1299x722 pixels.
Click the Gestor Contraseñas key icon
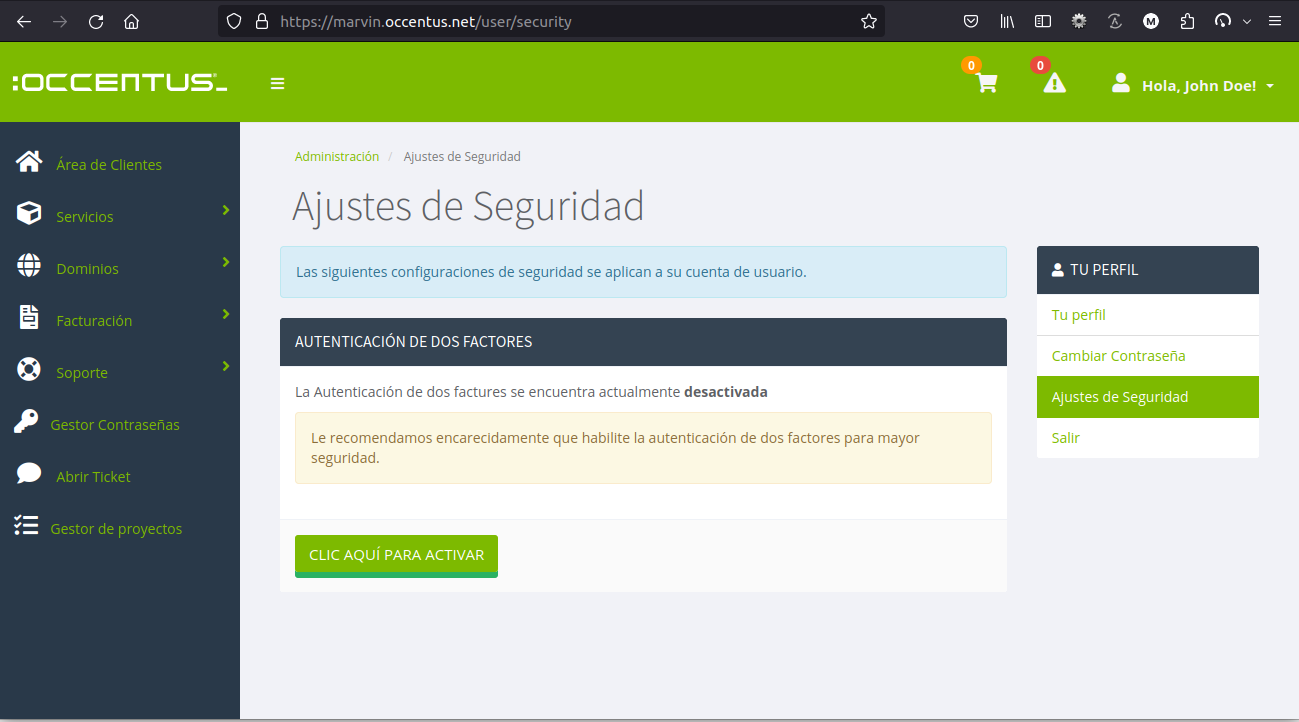pos(27,423)
